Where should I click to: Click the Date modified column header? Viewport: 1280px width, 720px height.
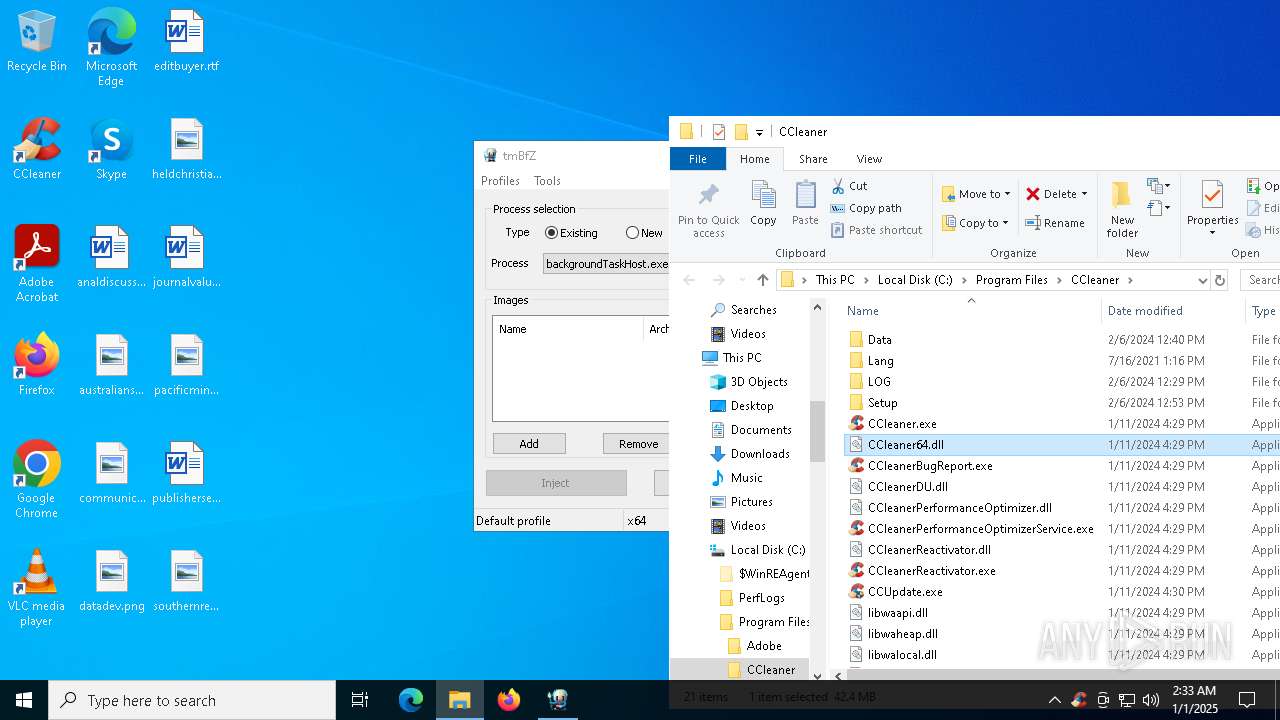1173,311
